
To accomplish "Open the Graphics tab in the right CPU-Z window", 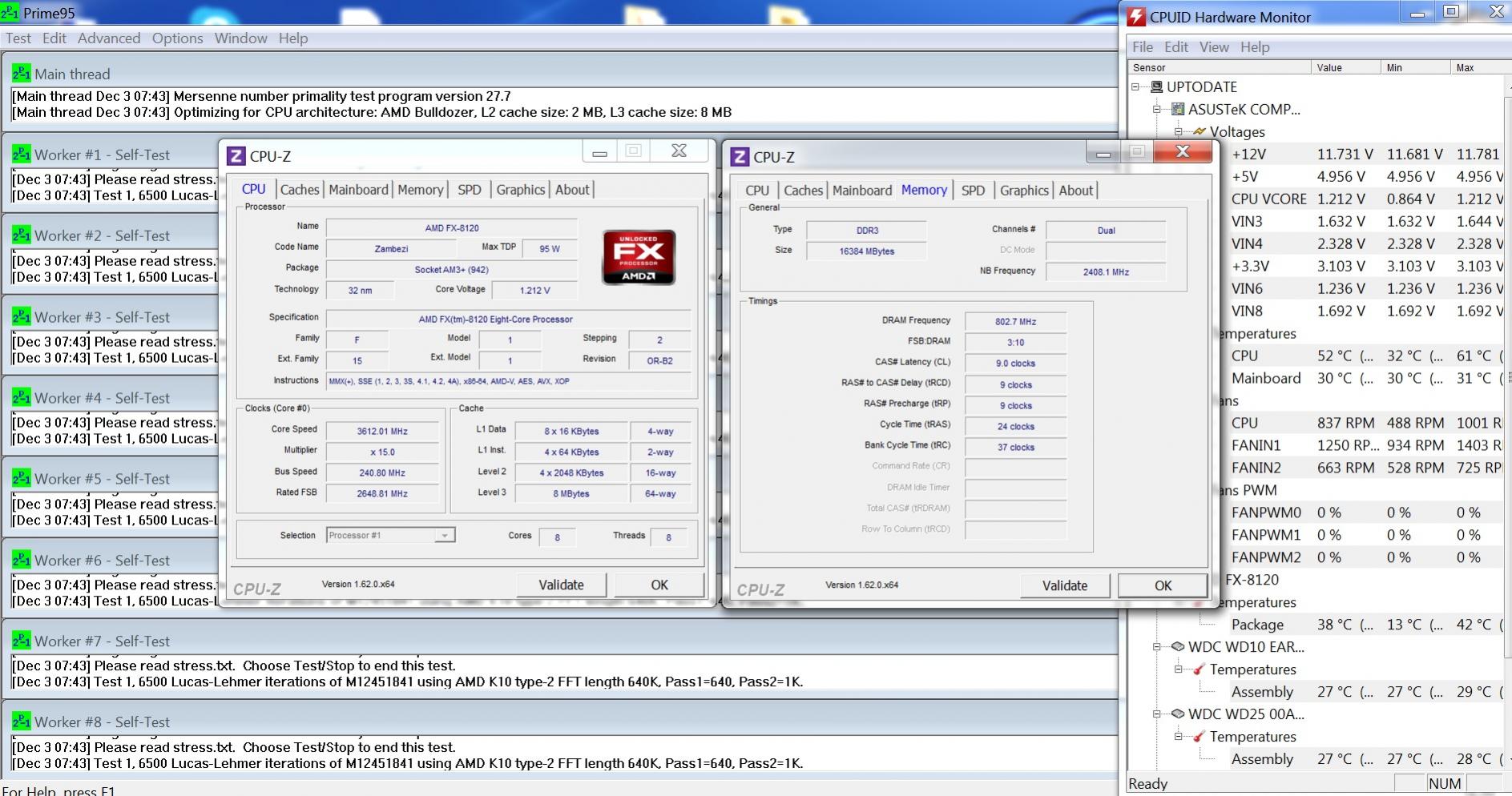I will click(1024, 191).
